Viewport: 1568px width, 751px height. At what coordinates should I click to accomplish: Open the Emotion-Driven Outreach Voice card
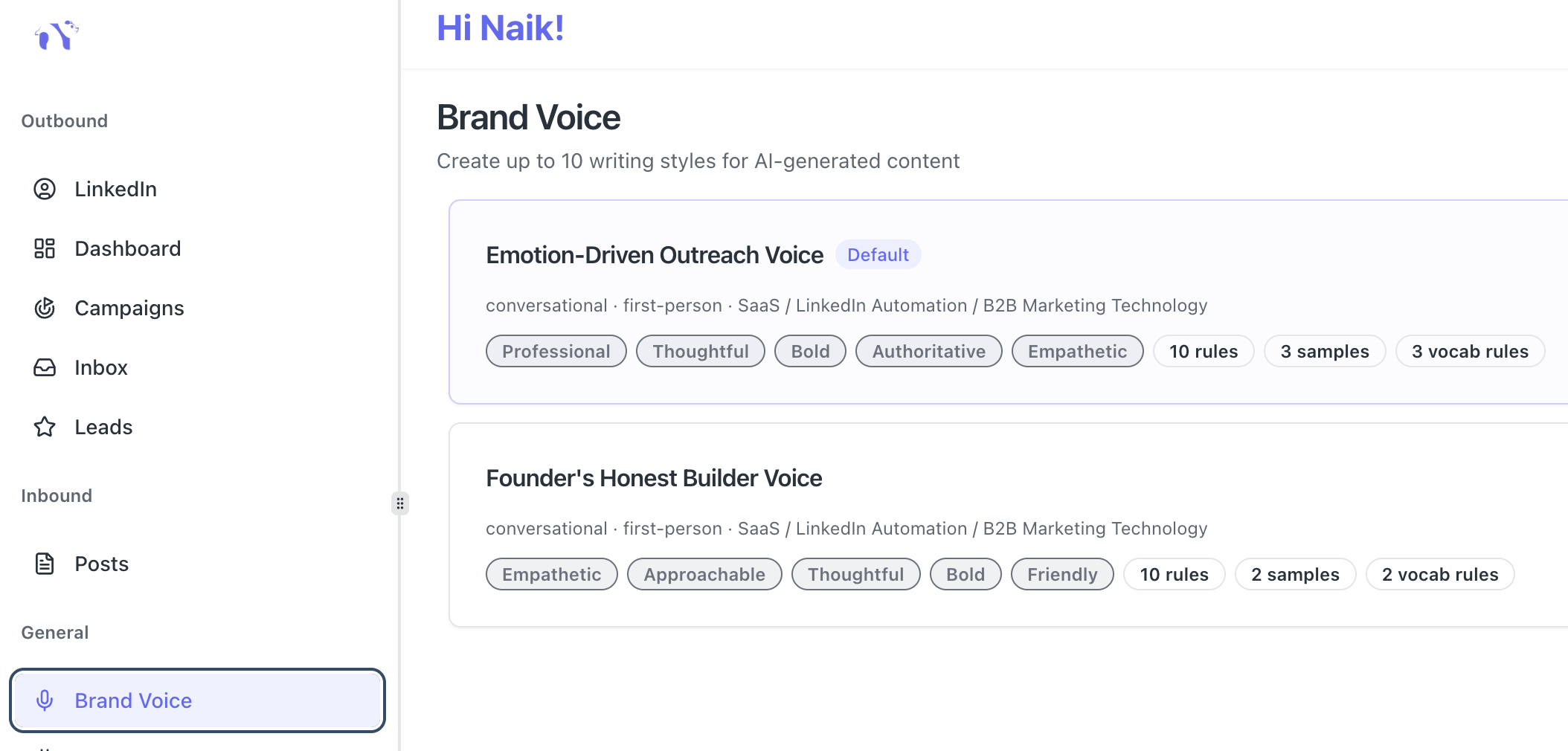655,255
